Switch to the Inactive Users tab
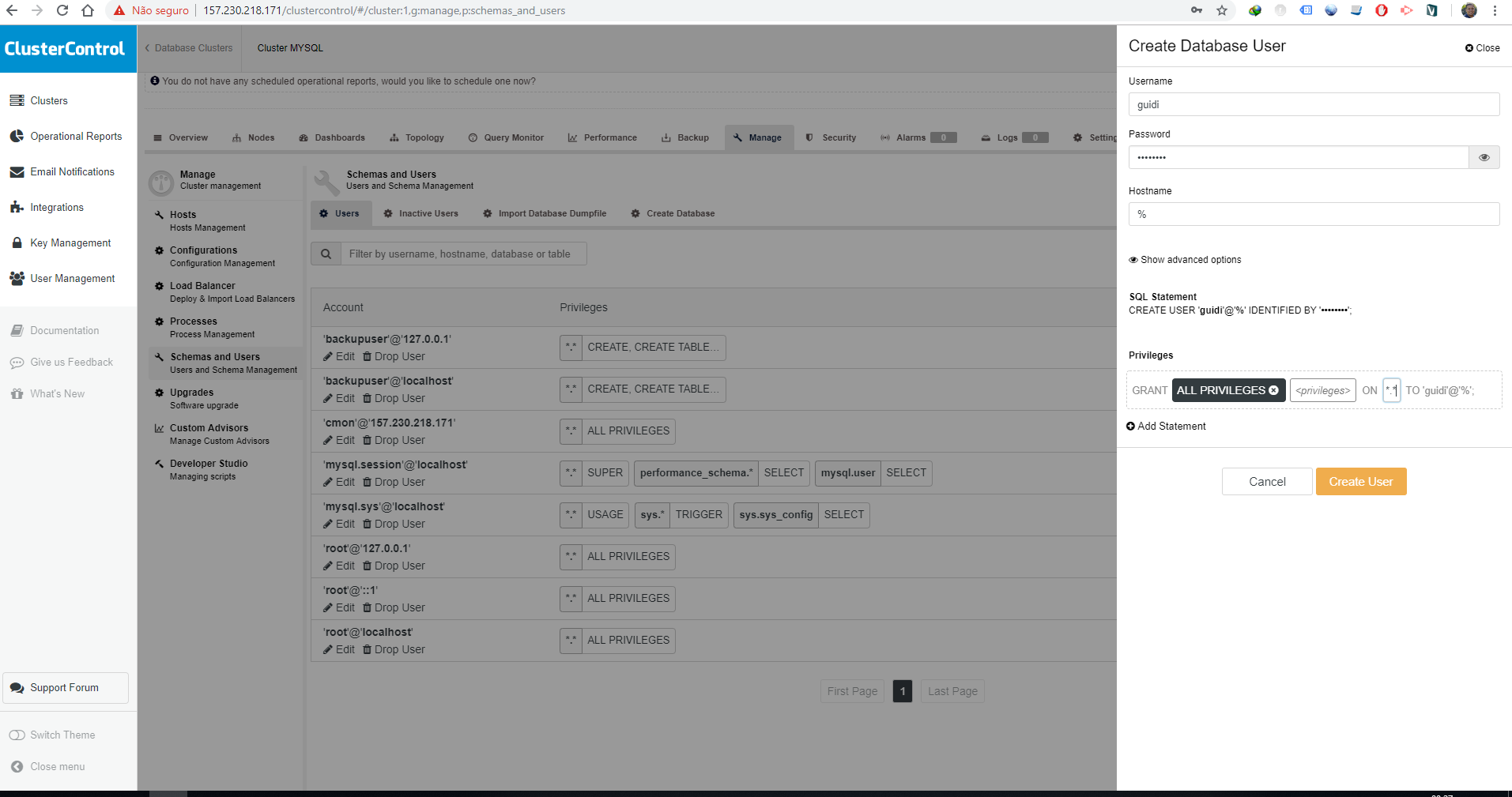The height and width of the screenshot is (797, 1512). [421, 213]
